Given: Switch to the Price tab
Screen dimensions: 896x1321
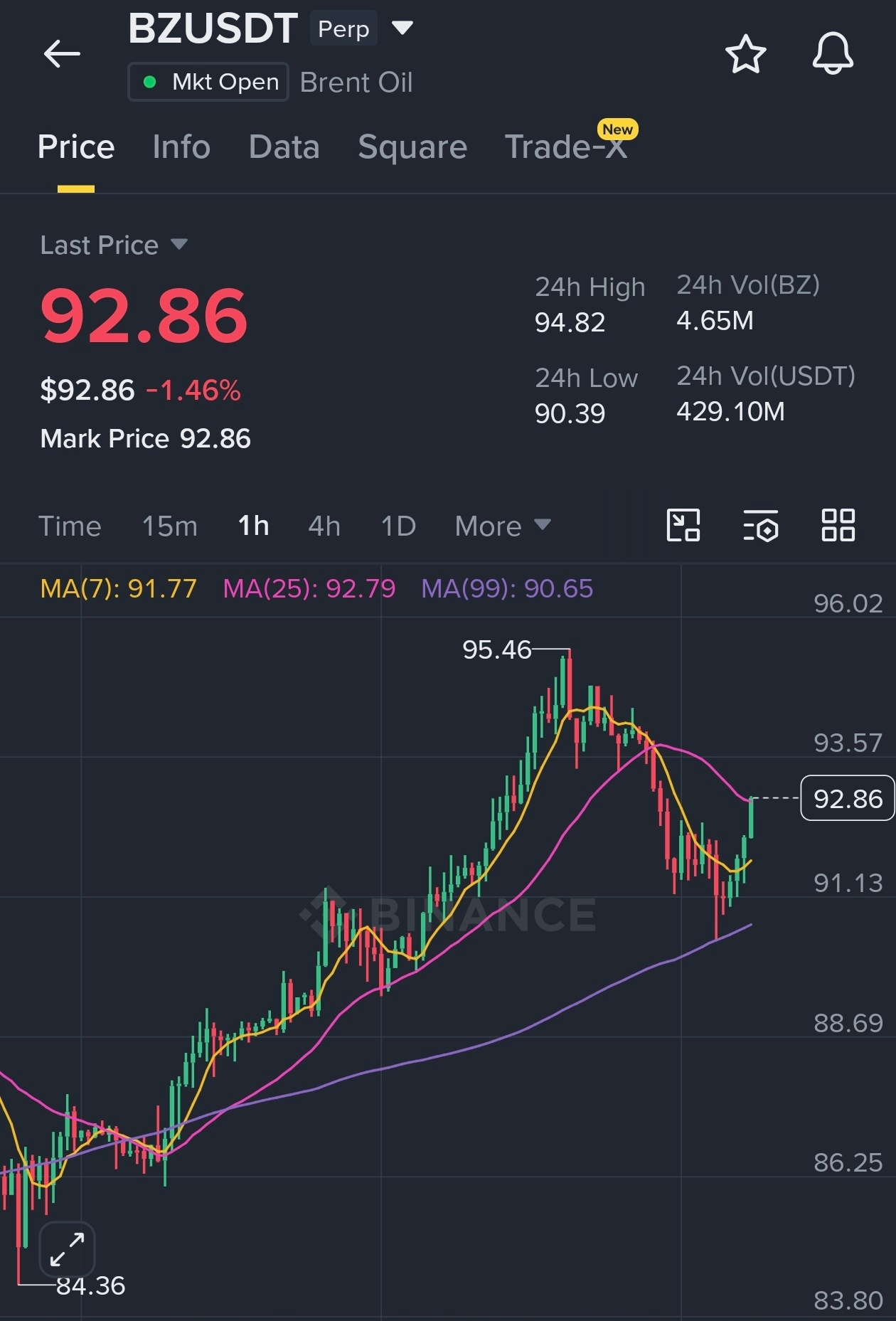Looking at the screenshot, I should pos(76,147).
